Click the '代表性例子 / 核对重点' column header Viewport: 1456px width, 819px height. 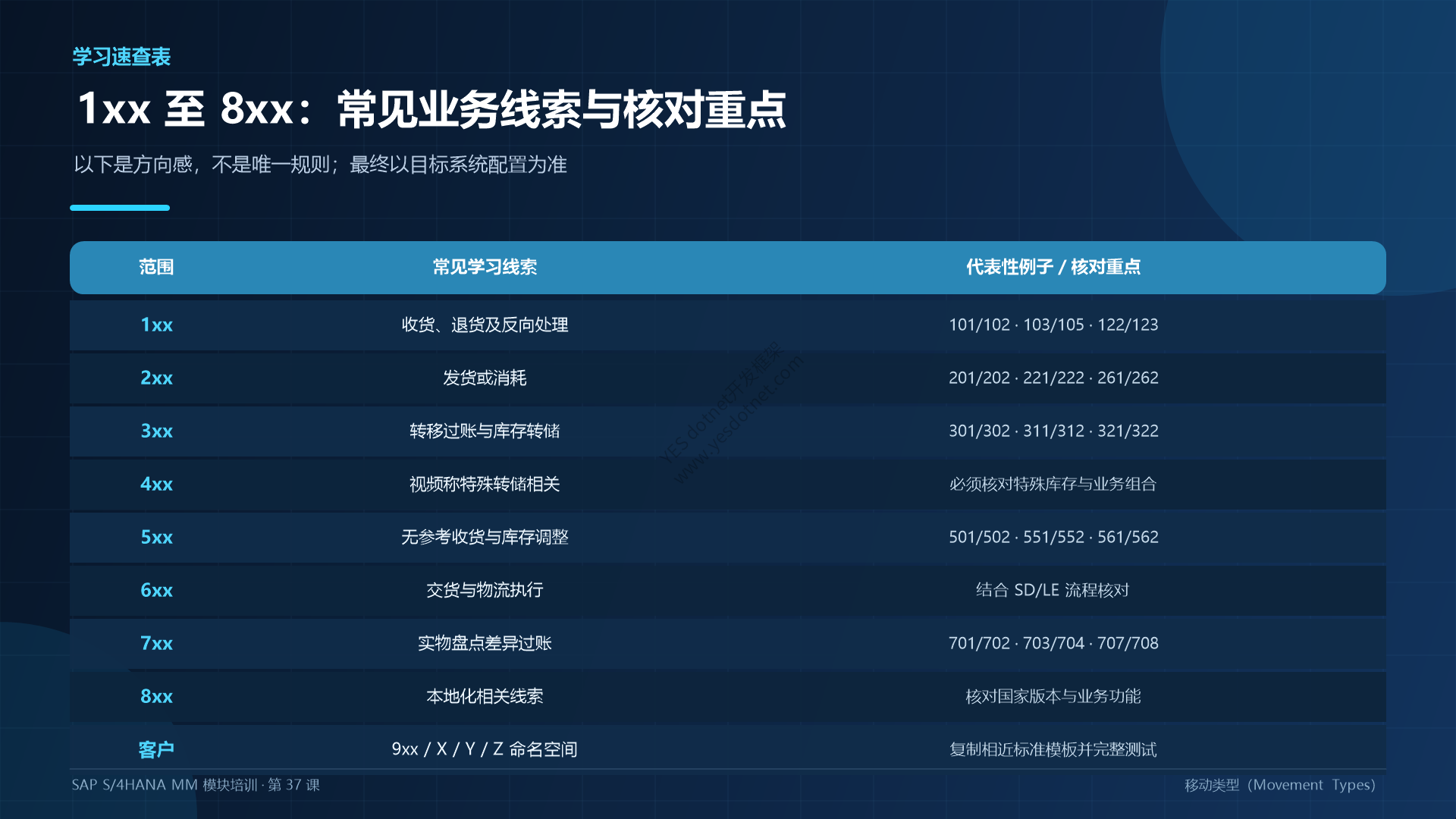click(1053, 267)
